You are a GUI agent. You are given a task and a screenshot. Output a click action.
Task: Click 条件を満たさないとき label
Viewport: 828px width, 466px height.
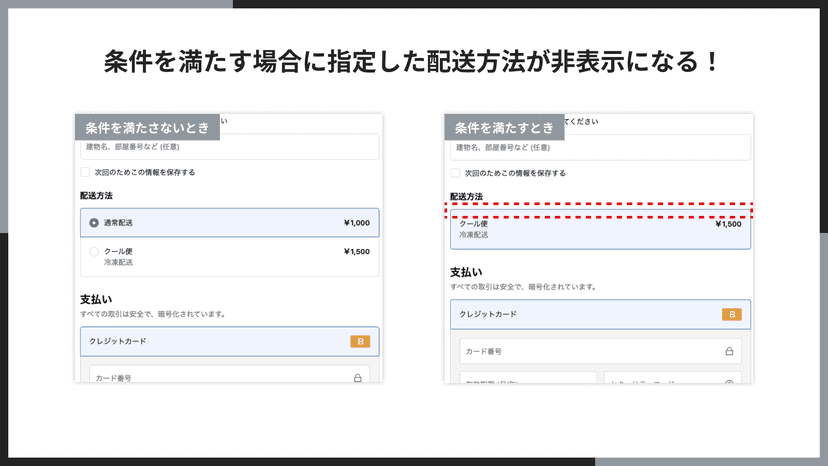(147, 127)
